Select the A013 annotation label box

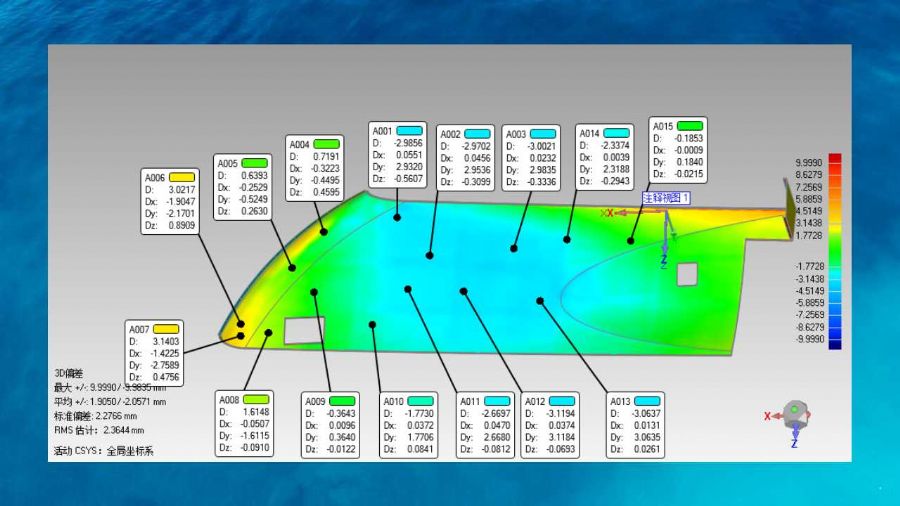tap(635, 425)
